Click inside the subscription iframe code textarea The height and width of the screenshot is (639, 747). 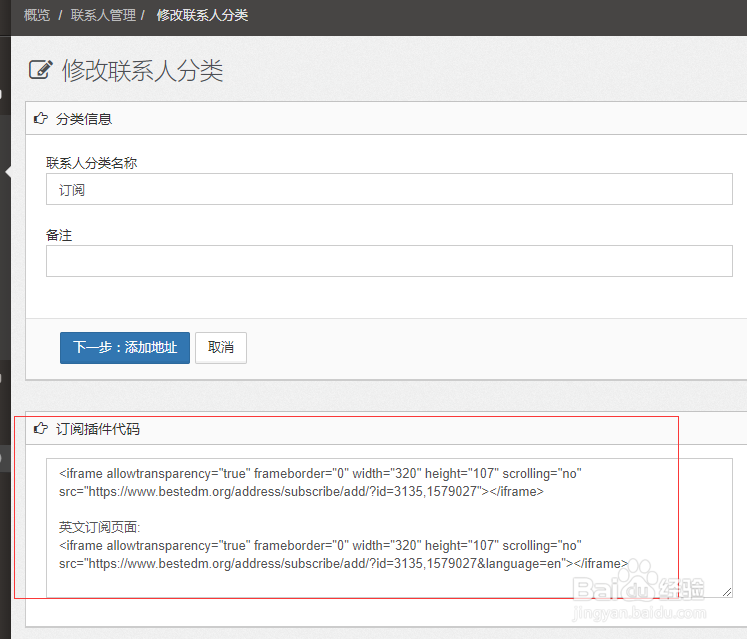click(x=389, y=528)
